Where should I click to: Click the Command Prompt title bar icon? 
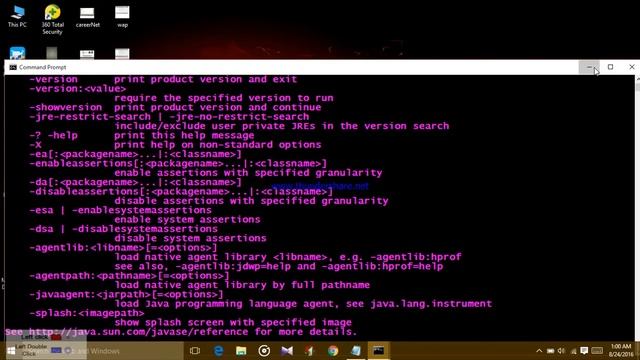[x=13, y=67]
